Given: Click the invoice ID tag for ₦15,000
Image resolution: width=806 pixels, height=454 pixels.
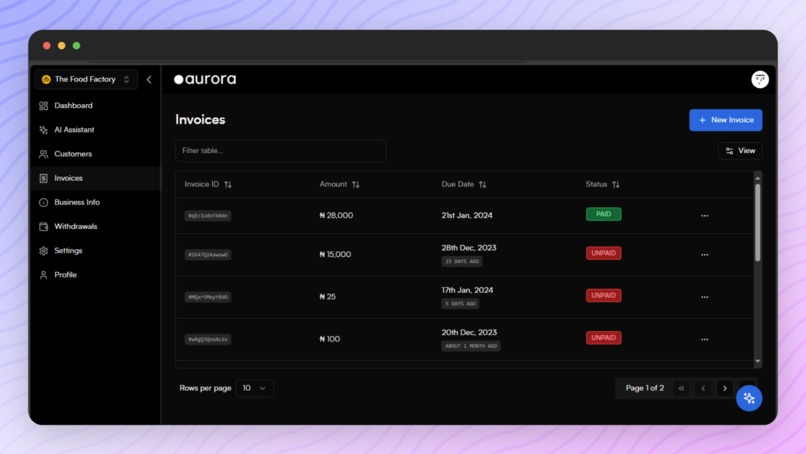Looking at the screenshot, I should pyautogui.click(x=208, y=255).
